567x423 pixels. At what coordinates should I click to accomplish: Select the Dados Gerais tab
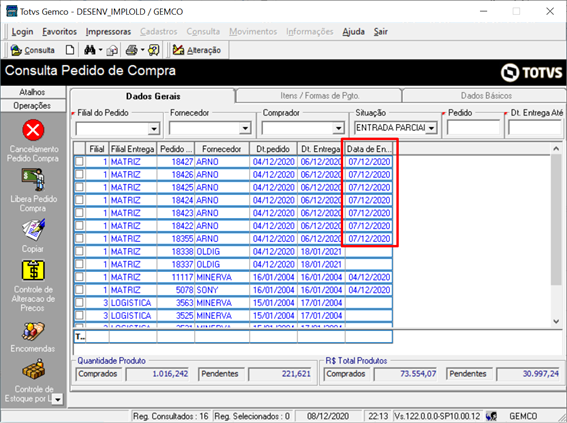pyautogui.click(x=153, y=96)
